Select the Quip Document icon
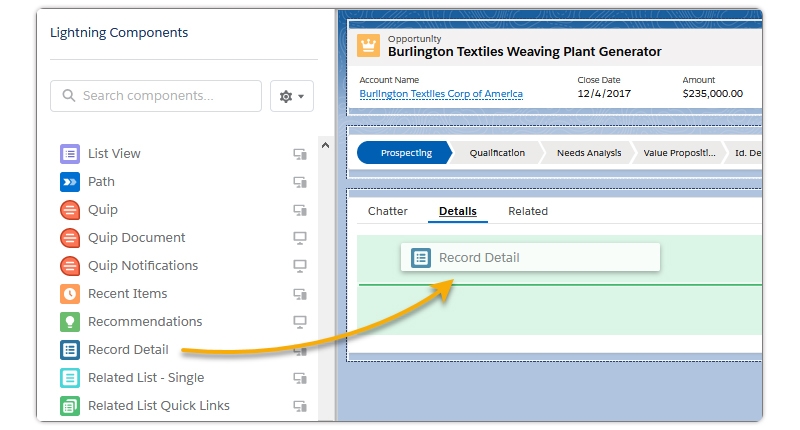This screenshot has width=800, height=430. click(69, 238)
